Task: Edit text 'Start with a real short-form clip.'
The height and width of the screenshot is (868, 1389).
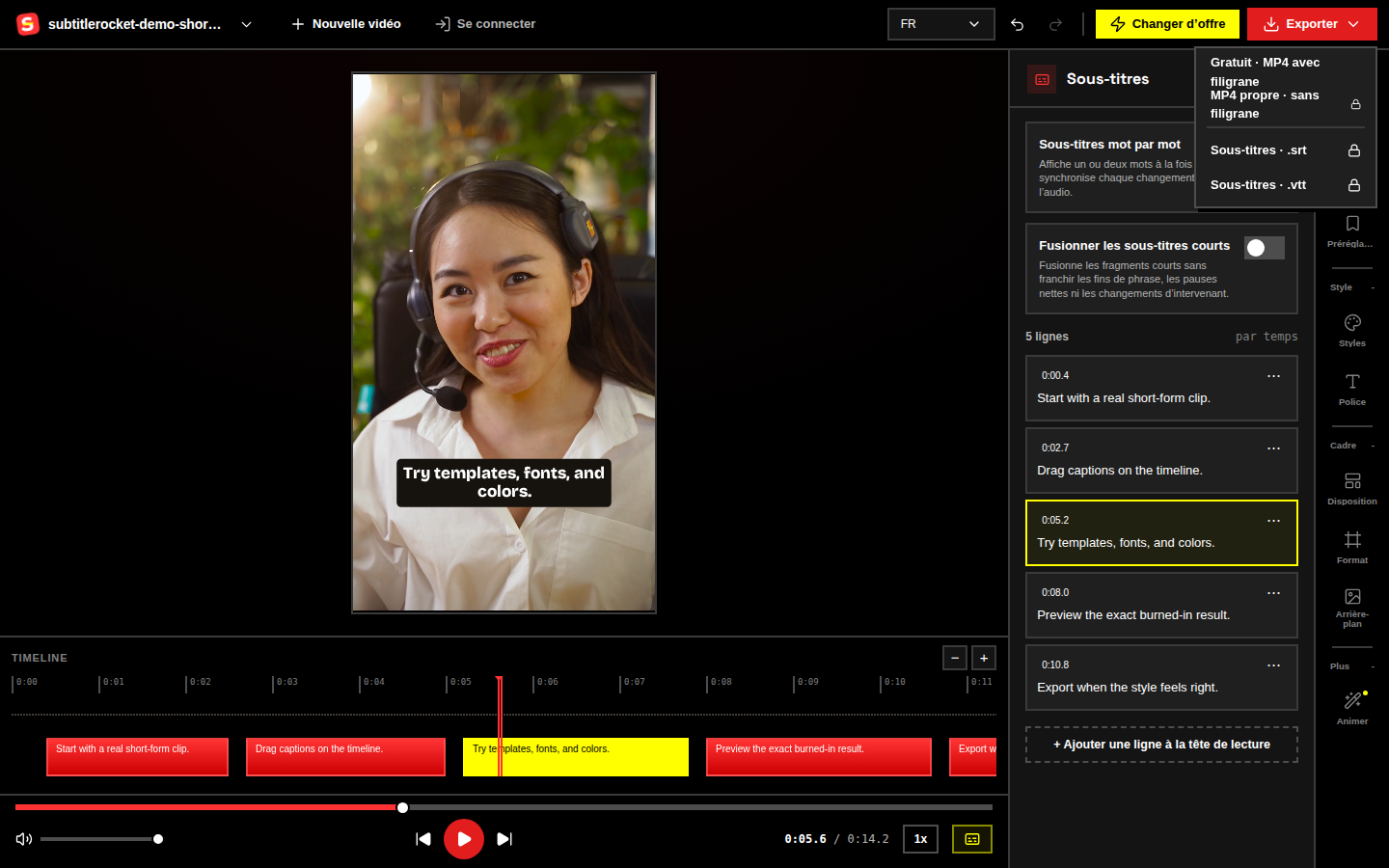Action: [x=1124, y=398]
